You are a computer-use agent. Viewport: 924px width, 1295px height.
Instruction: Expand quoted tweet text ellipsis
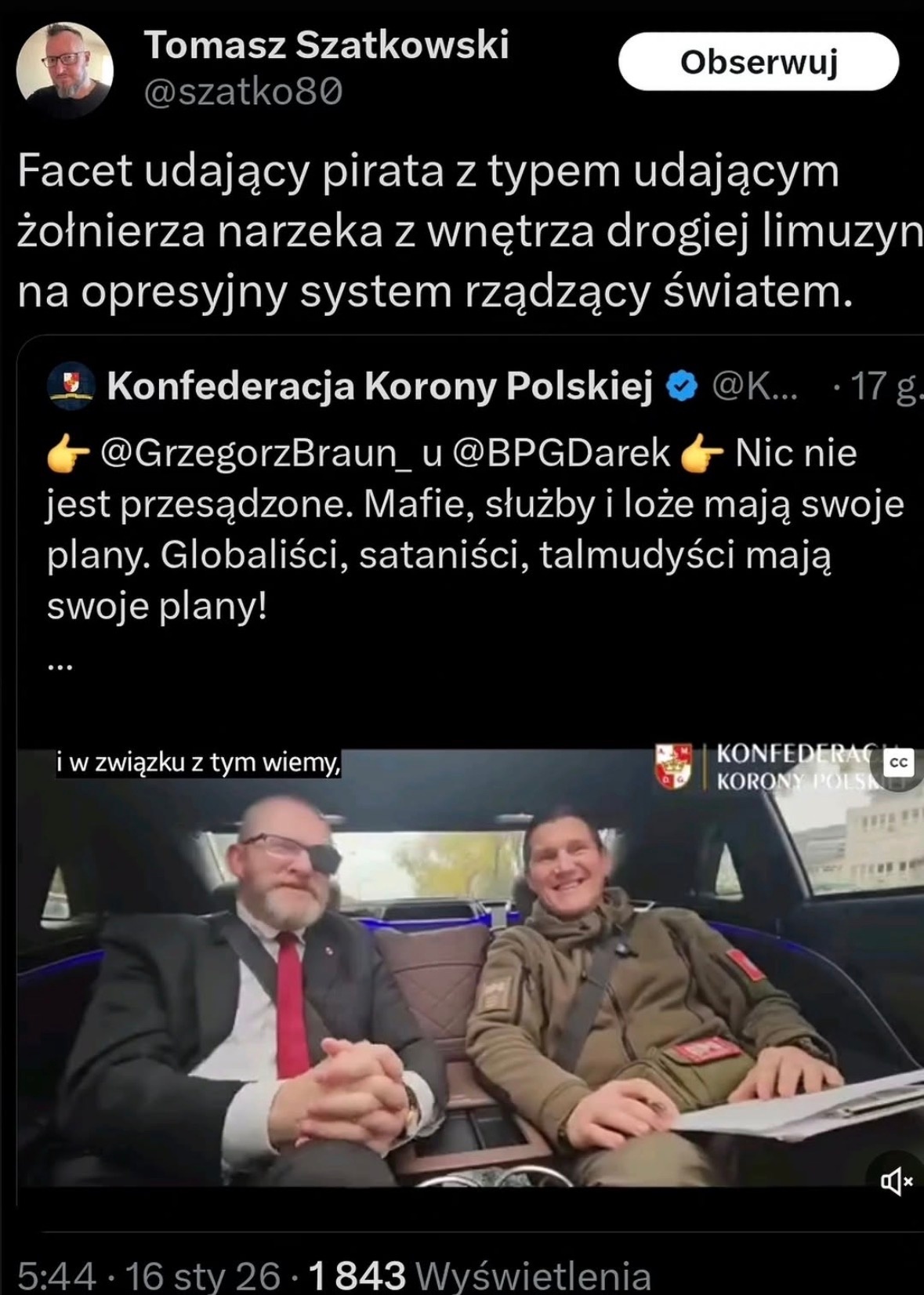click(60, 666)
